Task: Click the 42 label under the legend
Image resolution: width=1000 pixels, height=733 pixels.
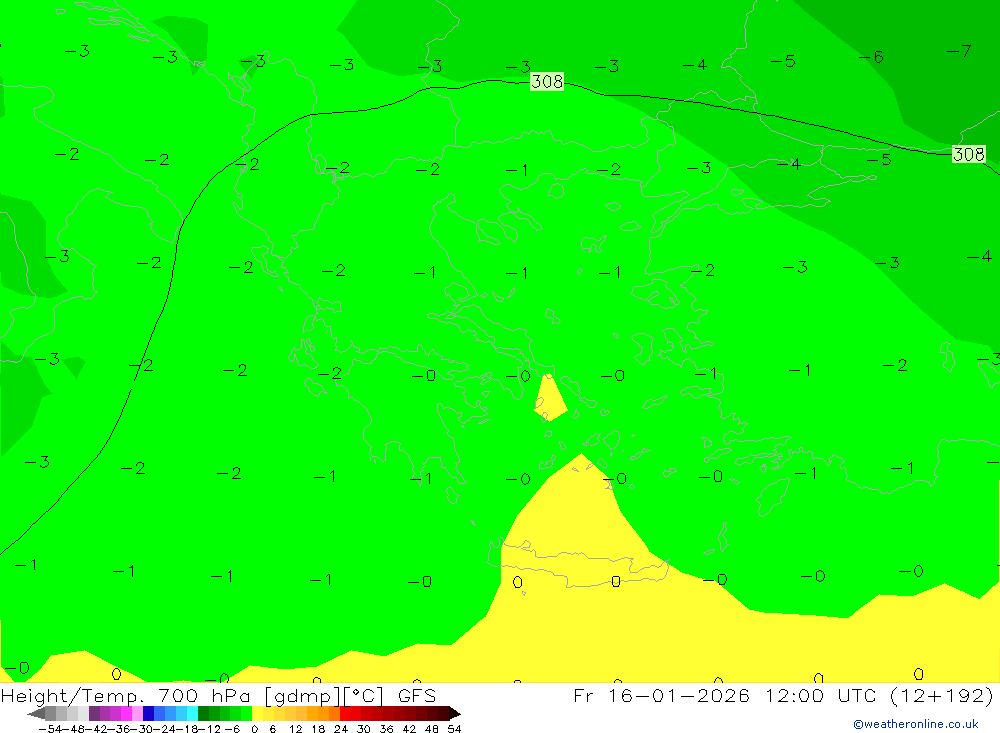Action: (x=409, y=729)
